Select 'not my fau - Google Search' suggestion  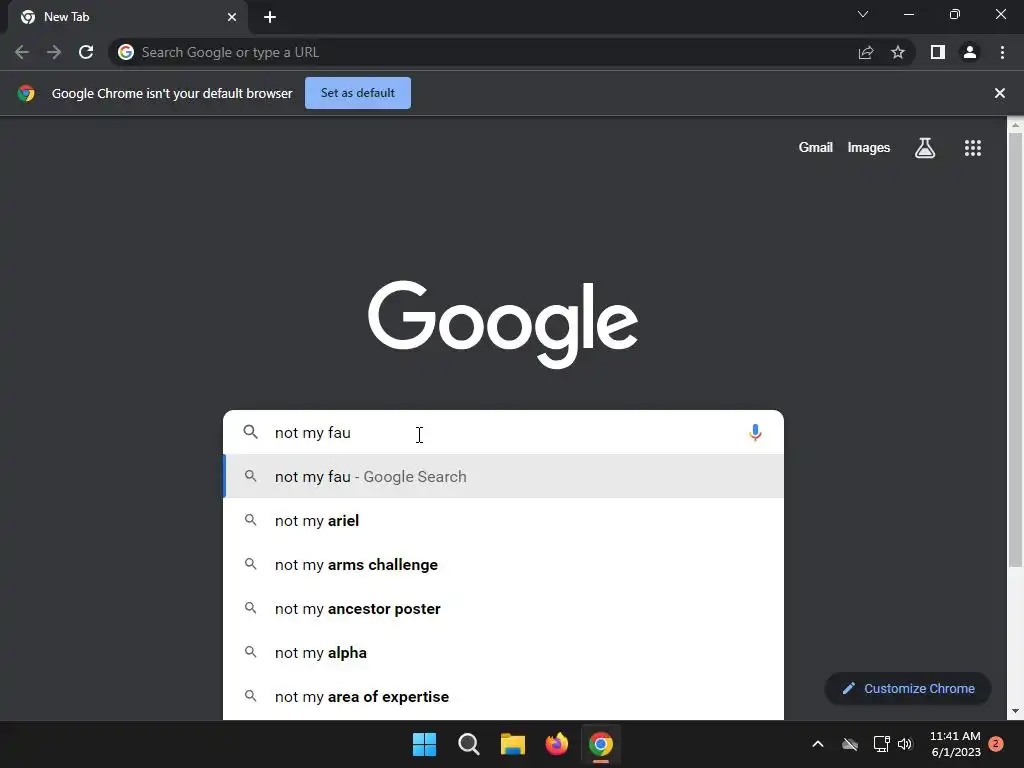point(504,477)
